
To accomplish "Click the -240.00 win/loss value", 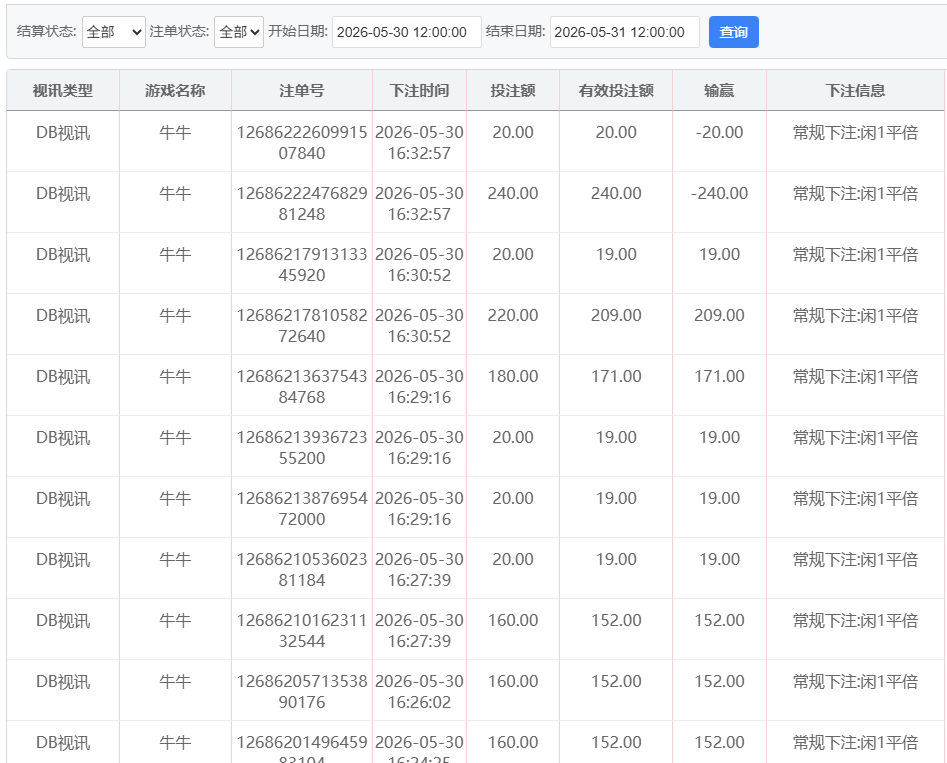I will [719, 193].
